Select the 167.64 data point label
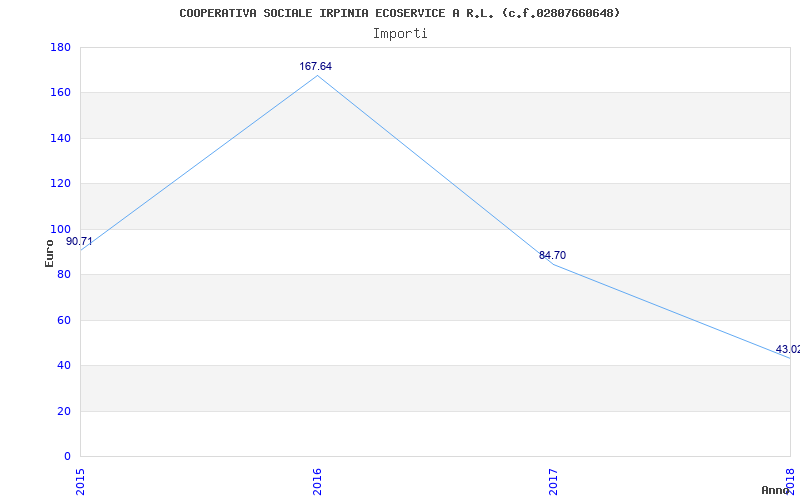 coord(315,66)
